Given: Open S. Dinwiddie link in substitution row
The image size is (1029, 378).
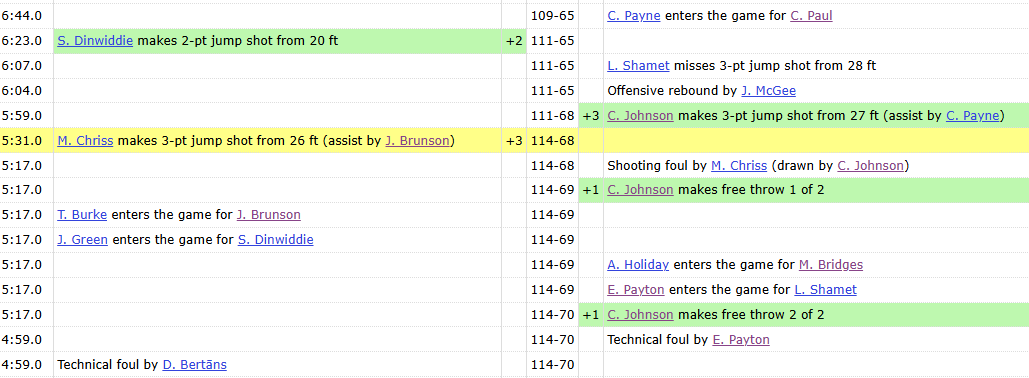Looking at the screenshot, I should click(x=275, y=240).
